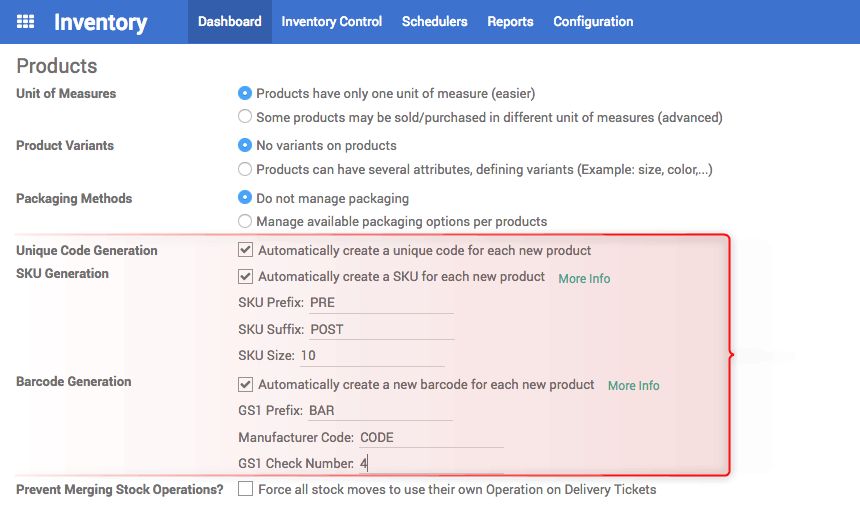
Task: Select "Manage available packaging options per products"
Action: [x=245, y=221]
